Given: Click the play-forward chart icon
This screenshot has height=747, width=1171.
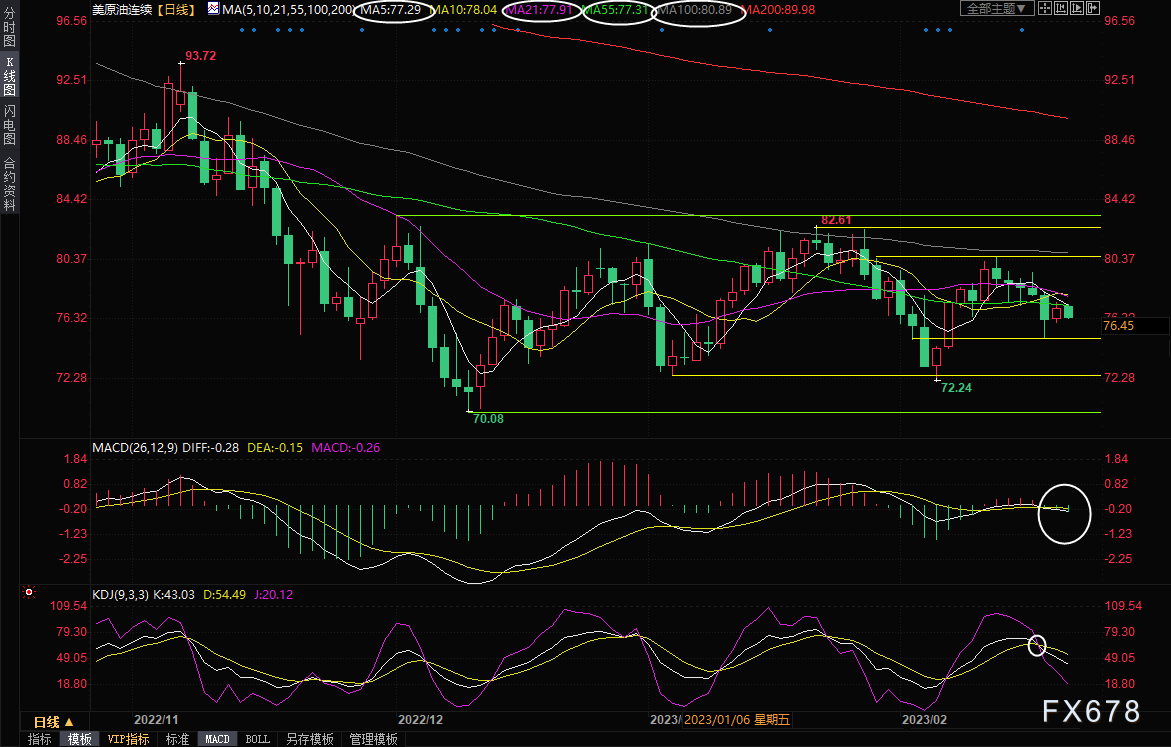Looking at the screenshot, I should 1077,8.
